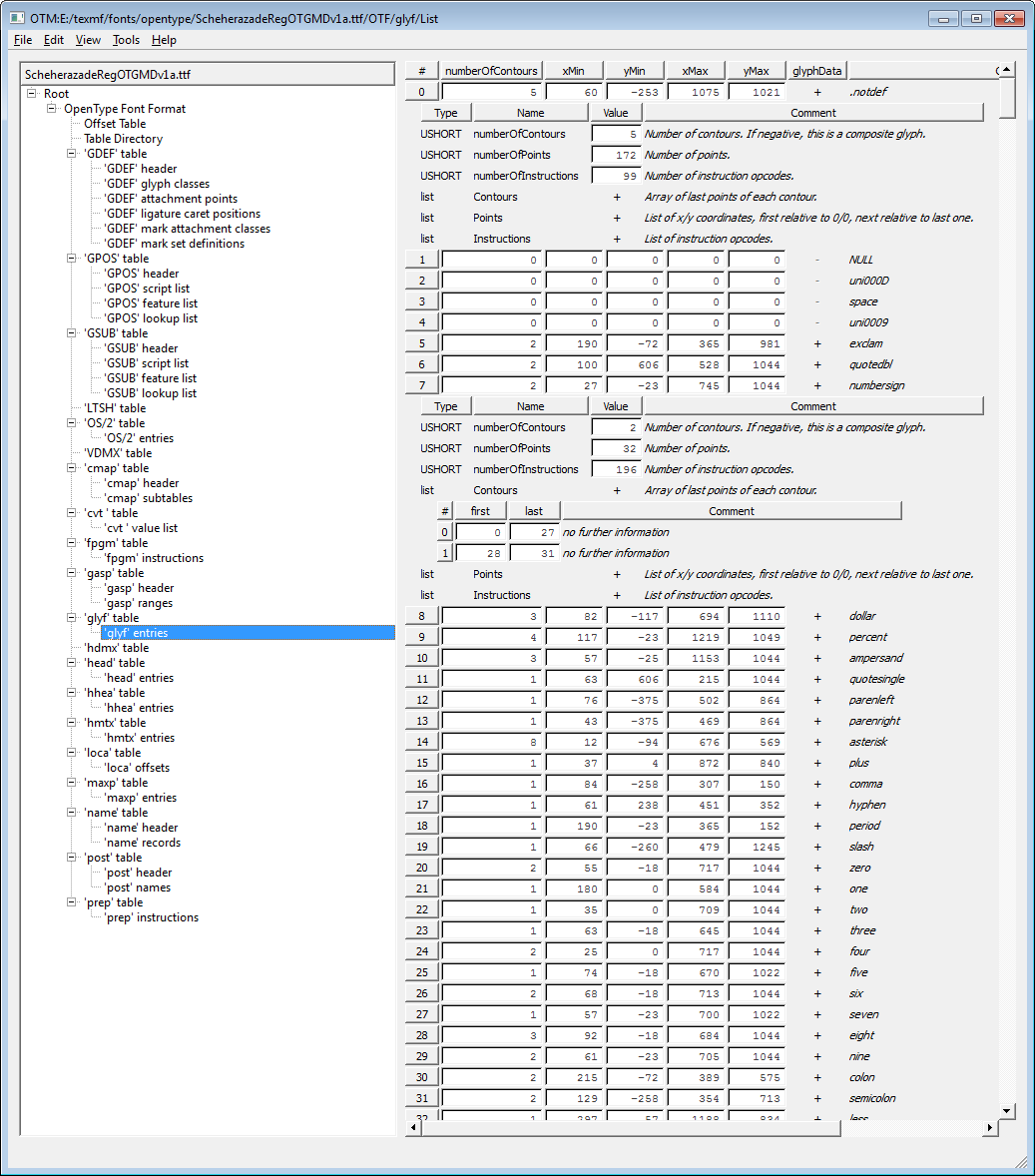
Task: Click row number 20 button for zero
Action: (421, 868)
